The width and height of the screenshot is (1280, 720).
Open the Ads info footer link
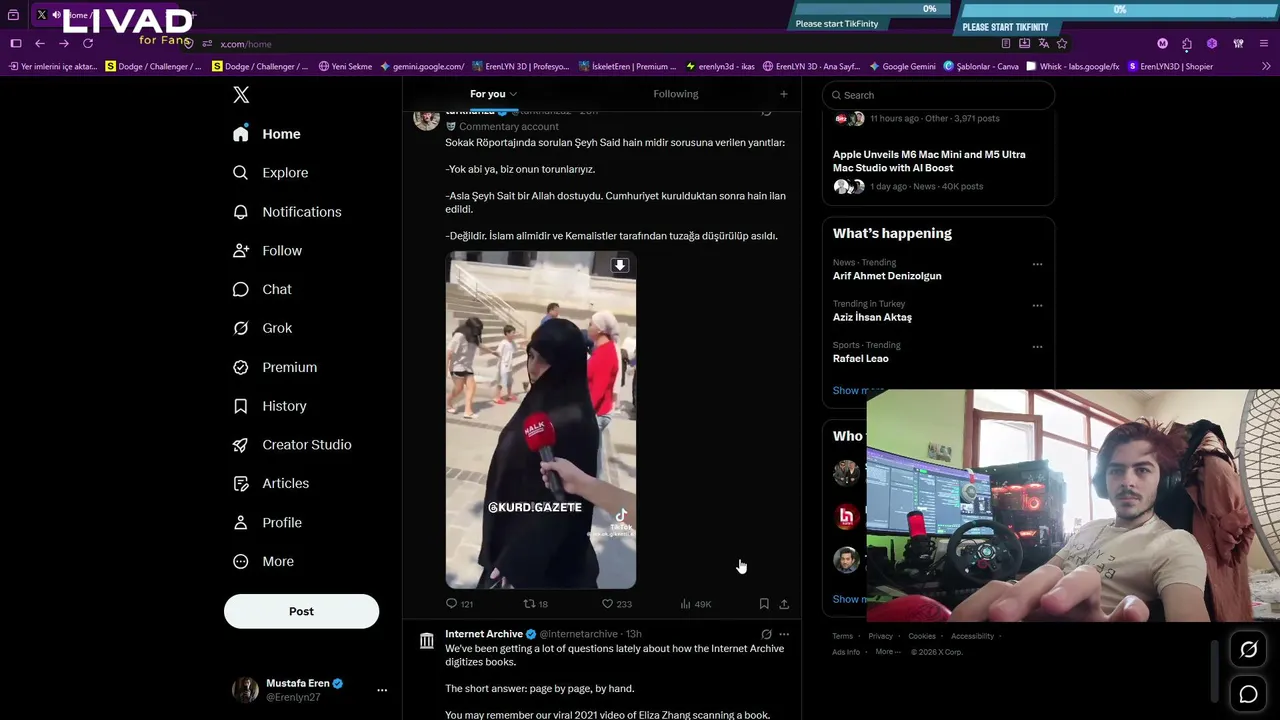click(846, 652)
